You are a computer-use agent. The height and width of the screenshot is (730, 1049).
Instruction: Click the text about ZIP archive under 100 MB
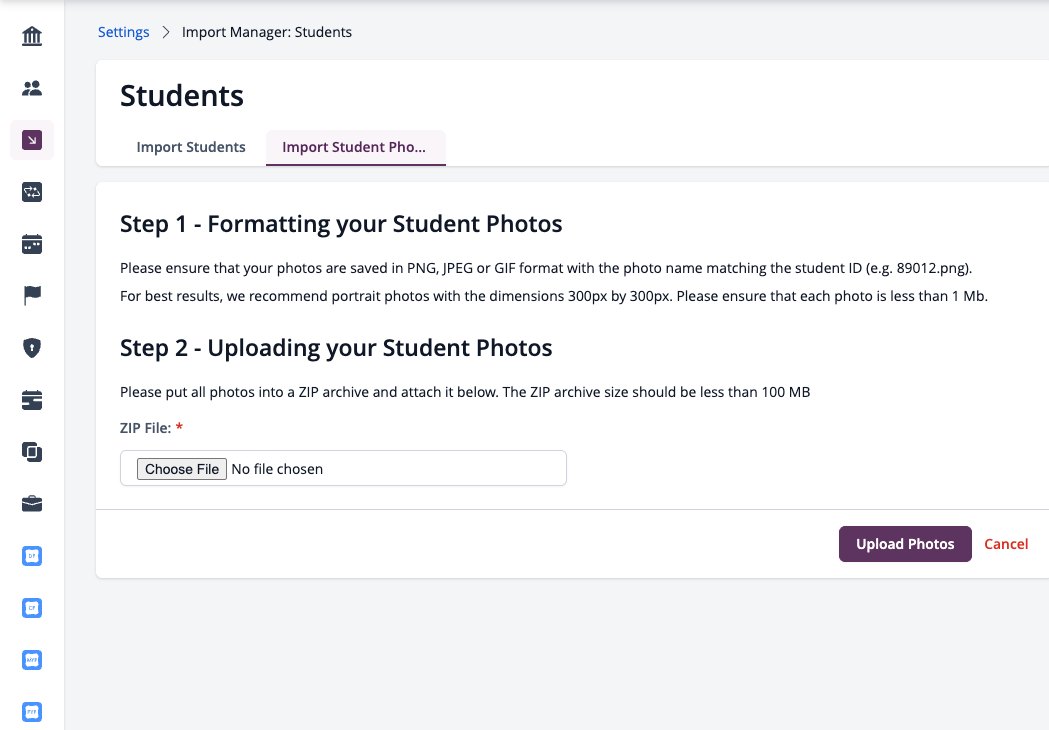coord(465,392)
